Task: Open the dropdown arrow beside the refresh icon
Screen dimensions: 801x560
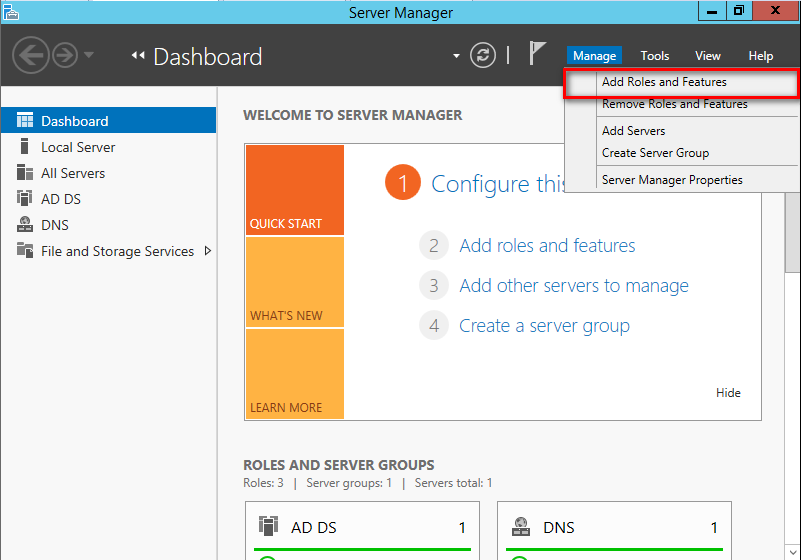Action: click(456, 56)
